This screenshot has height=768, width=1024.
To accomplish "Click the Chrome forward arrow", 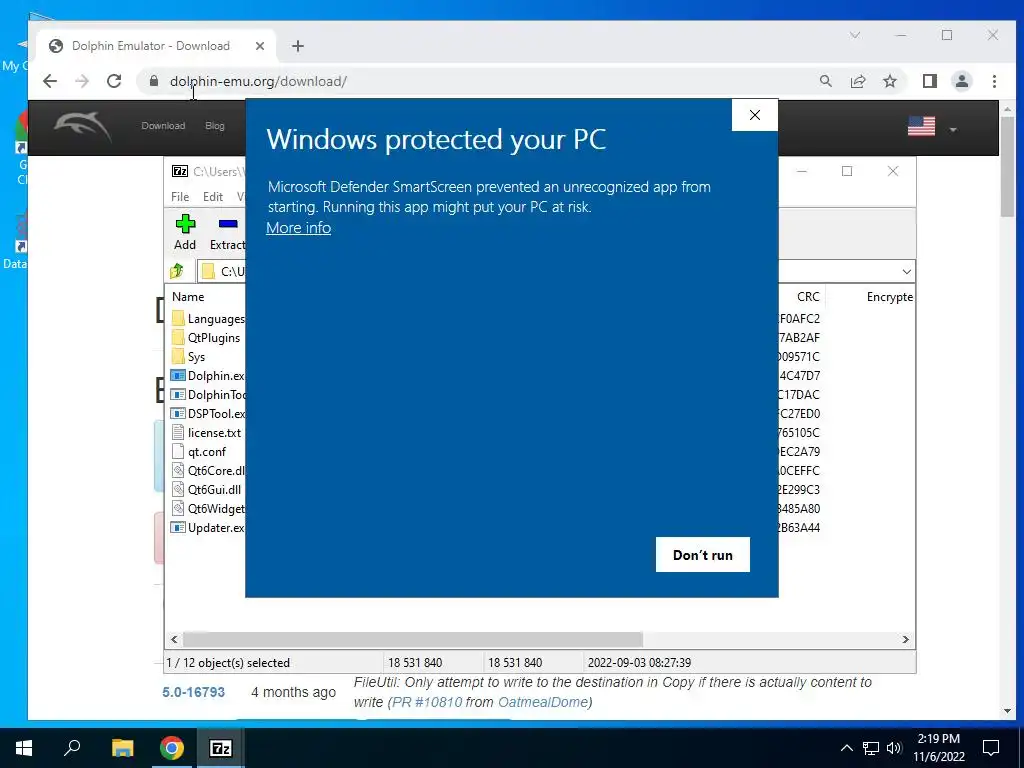I will (82, 81).
